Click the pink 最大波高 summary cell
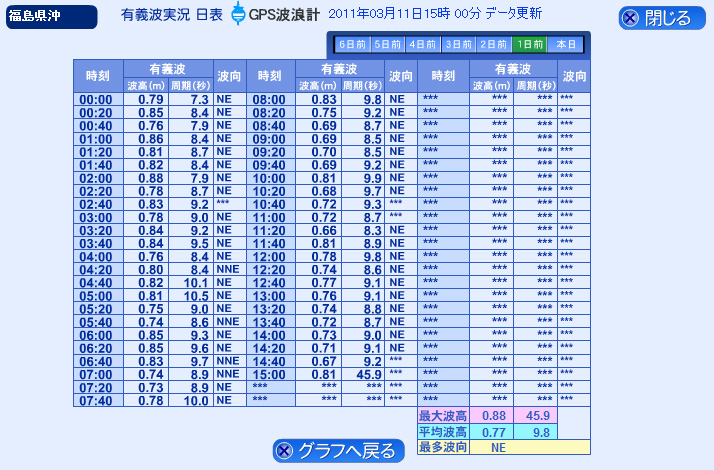714x470 pixels. point(443,416)
